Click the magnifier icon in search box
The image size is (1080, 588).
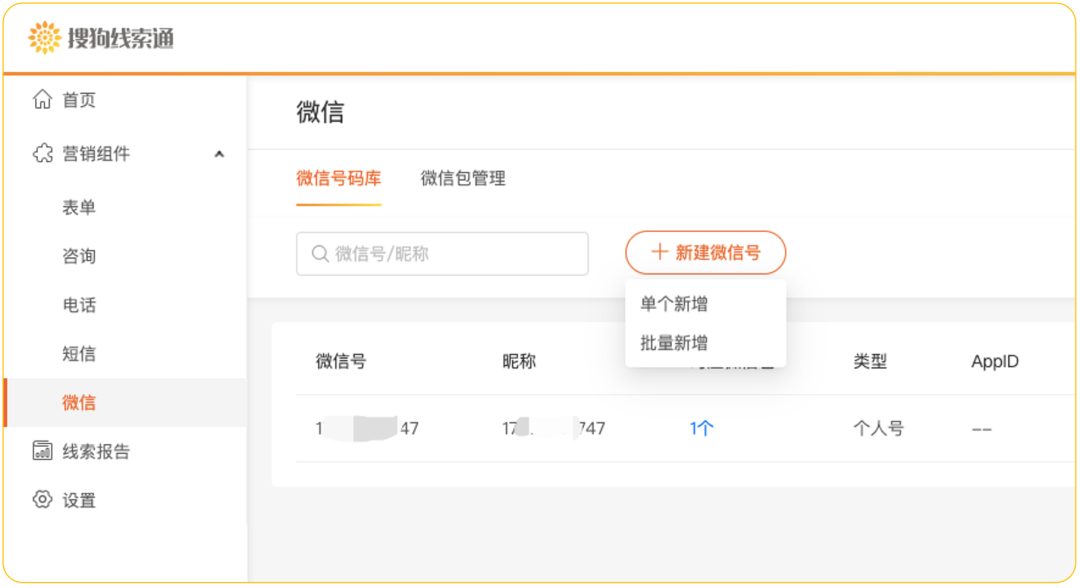coord(320,254)
